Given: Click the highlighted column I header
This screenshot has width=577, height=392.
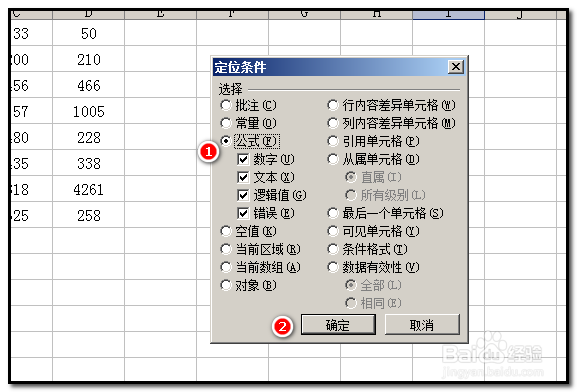Looking at the screenshot, I should [x=449, y=15].
